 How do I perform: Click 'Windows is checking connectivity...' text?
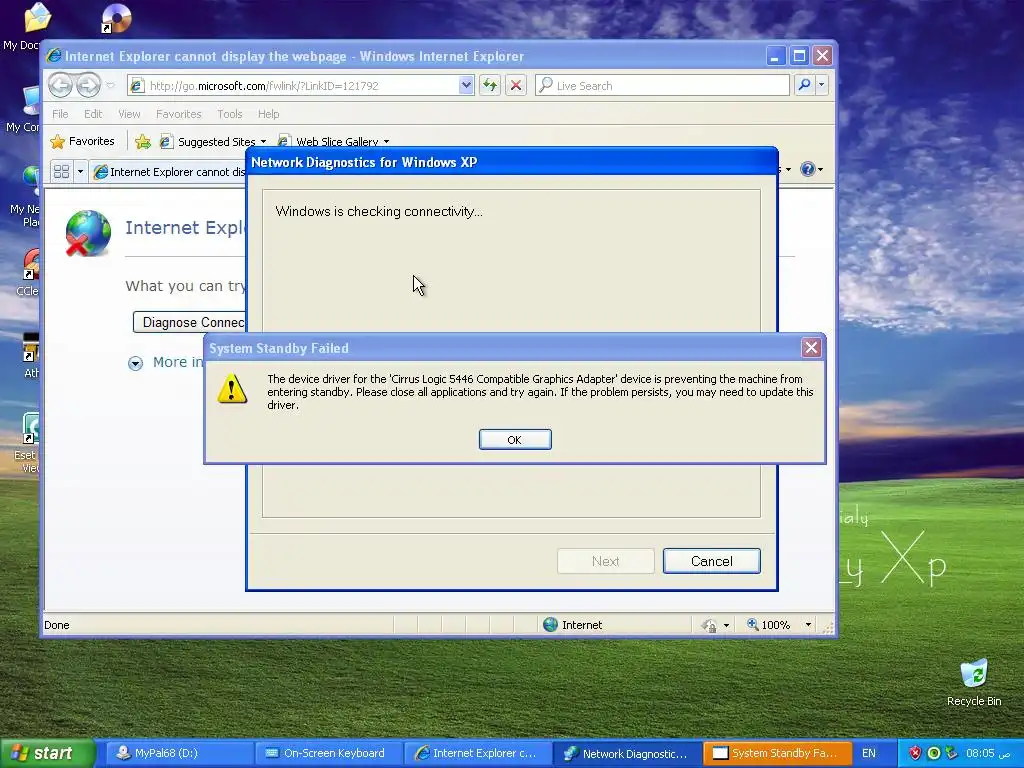click(x=379, y=212)
